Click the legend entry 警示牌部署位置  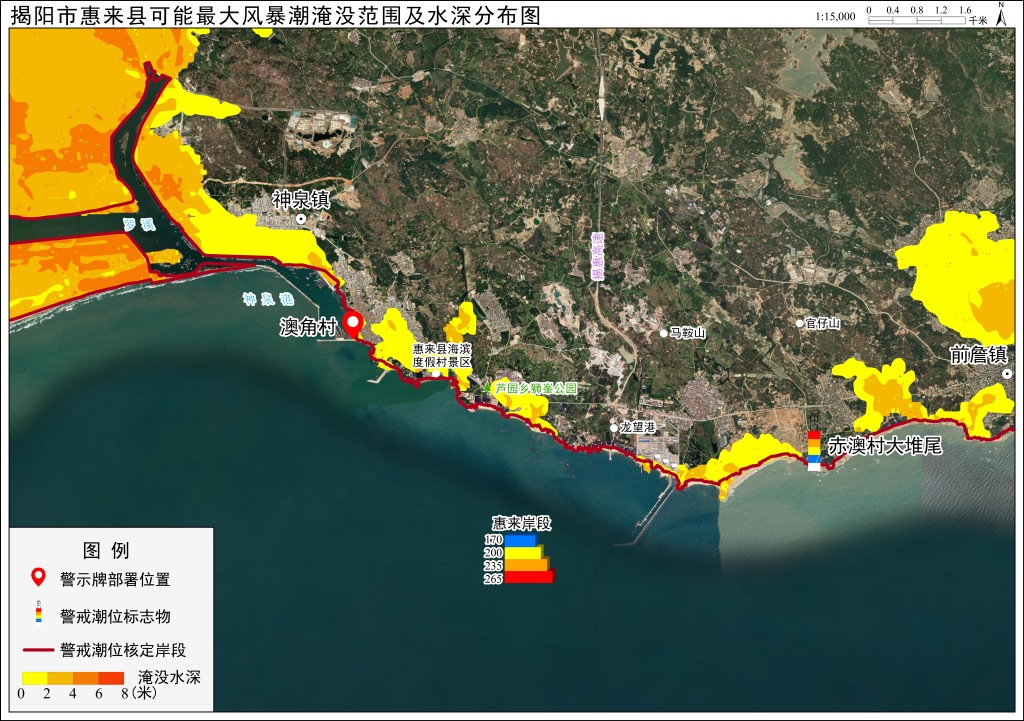tap(115, 579)
